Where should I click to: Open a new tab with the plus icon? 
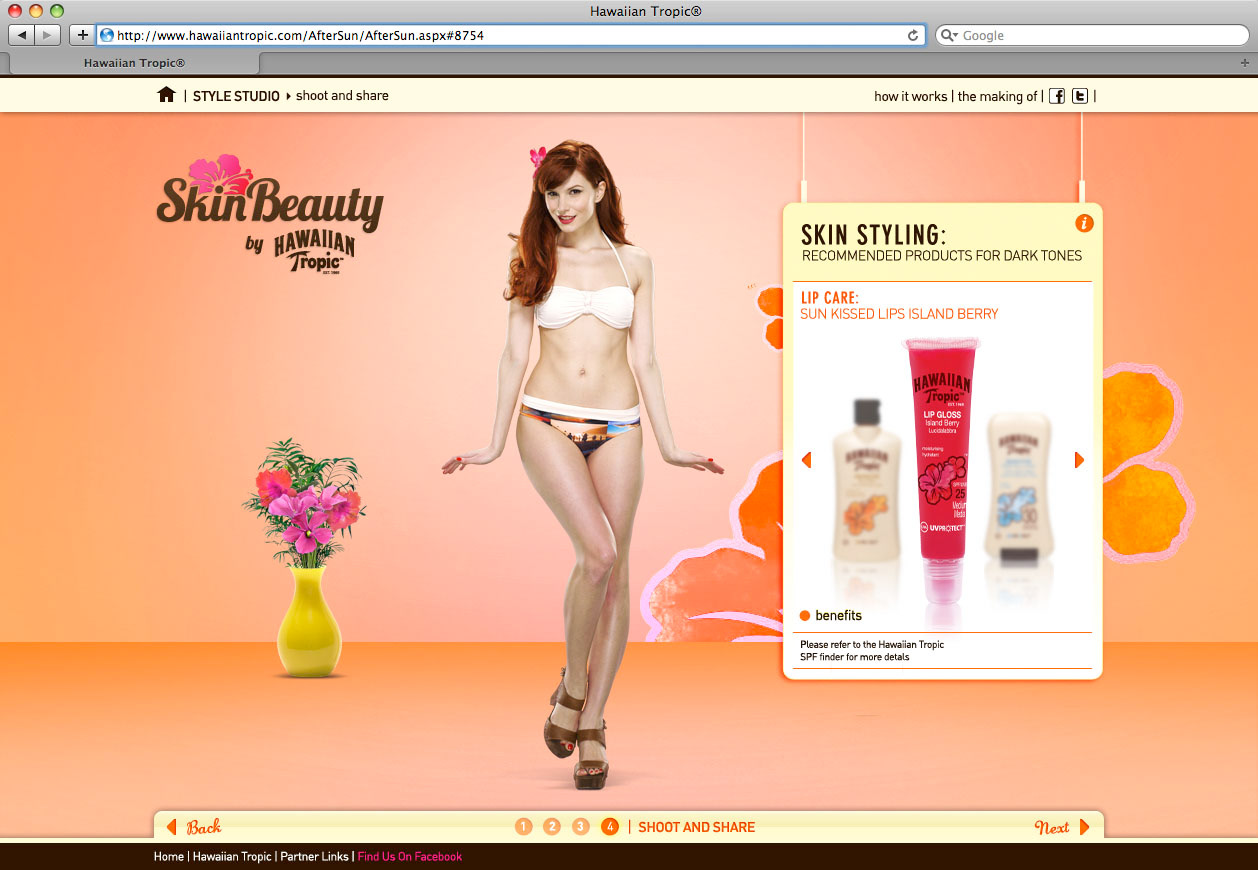click(x=1244, y=62)
